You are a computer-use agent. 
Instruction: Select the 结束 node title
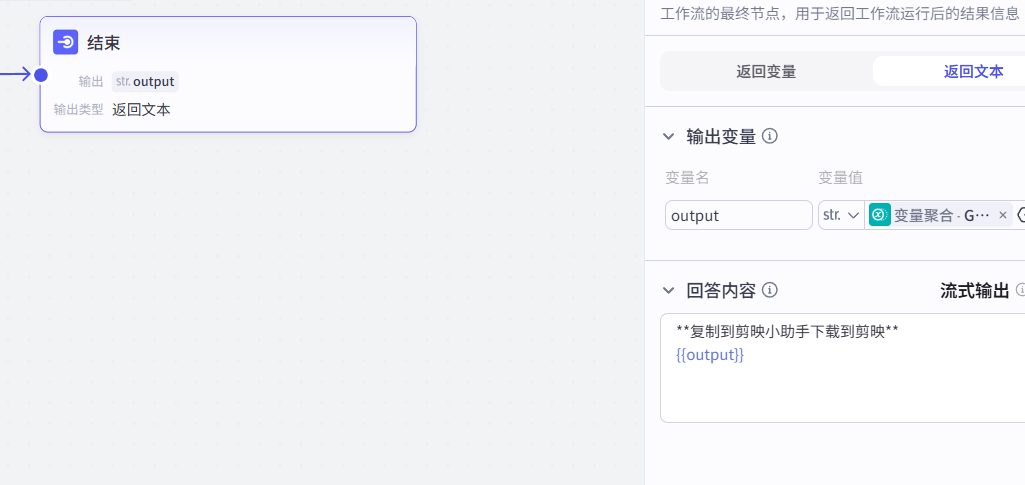pos(104,43)
